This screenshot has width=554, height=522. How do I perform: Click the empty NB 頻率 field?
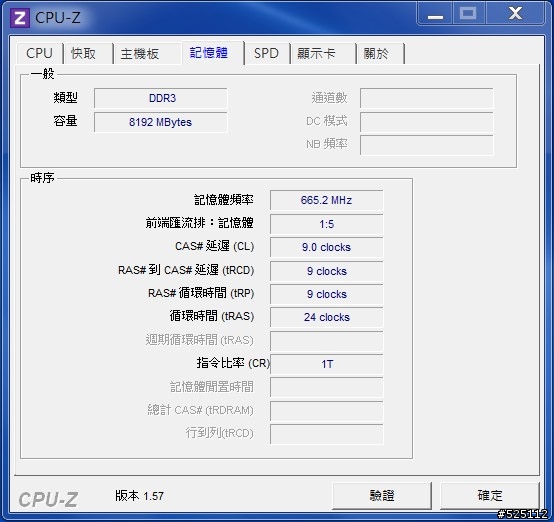coord(426,145)
